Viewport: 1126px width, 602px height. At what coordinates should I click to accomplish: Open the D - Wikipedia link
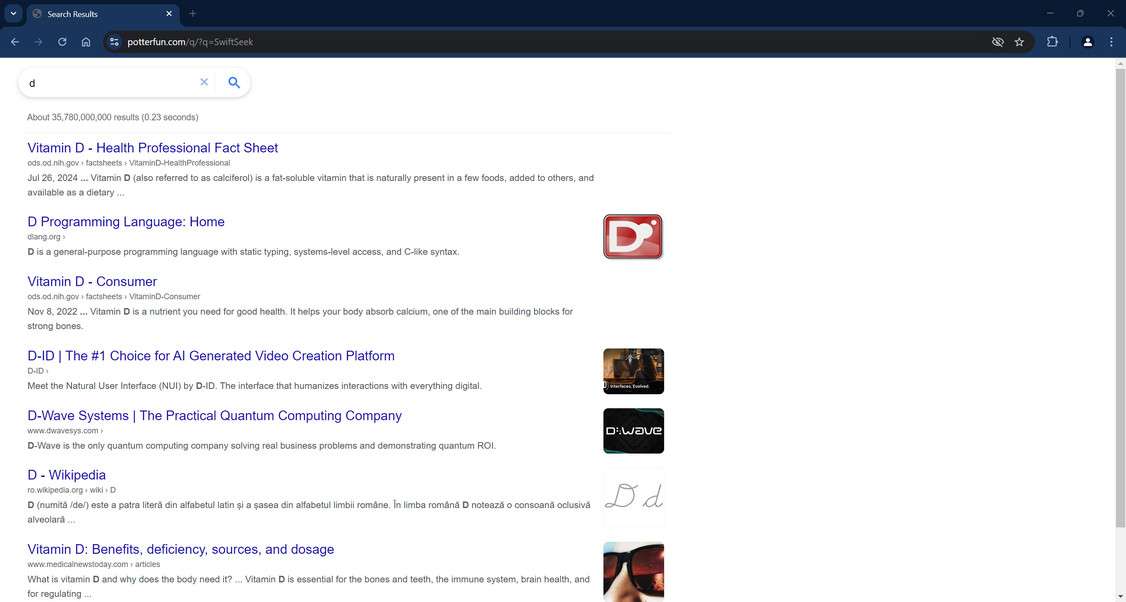pos(66,475)
